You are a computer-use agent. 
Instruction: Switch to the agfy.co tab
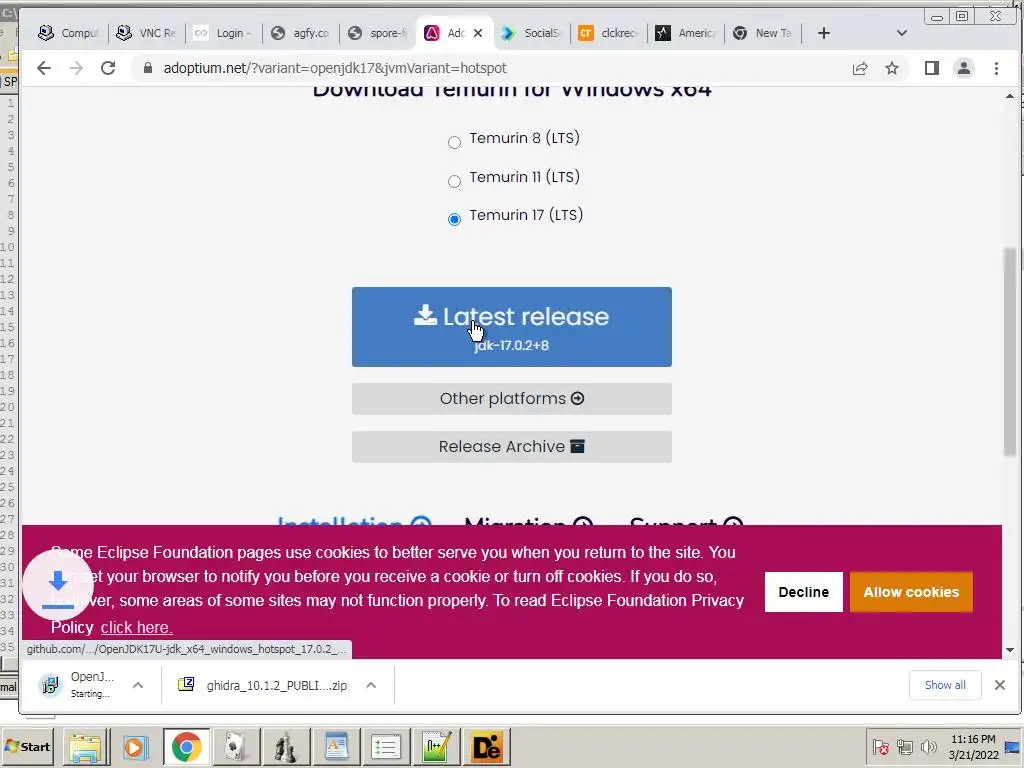point(300,33)
